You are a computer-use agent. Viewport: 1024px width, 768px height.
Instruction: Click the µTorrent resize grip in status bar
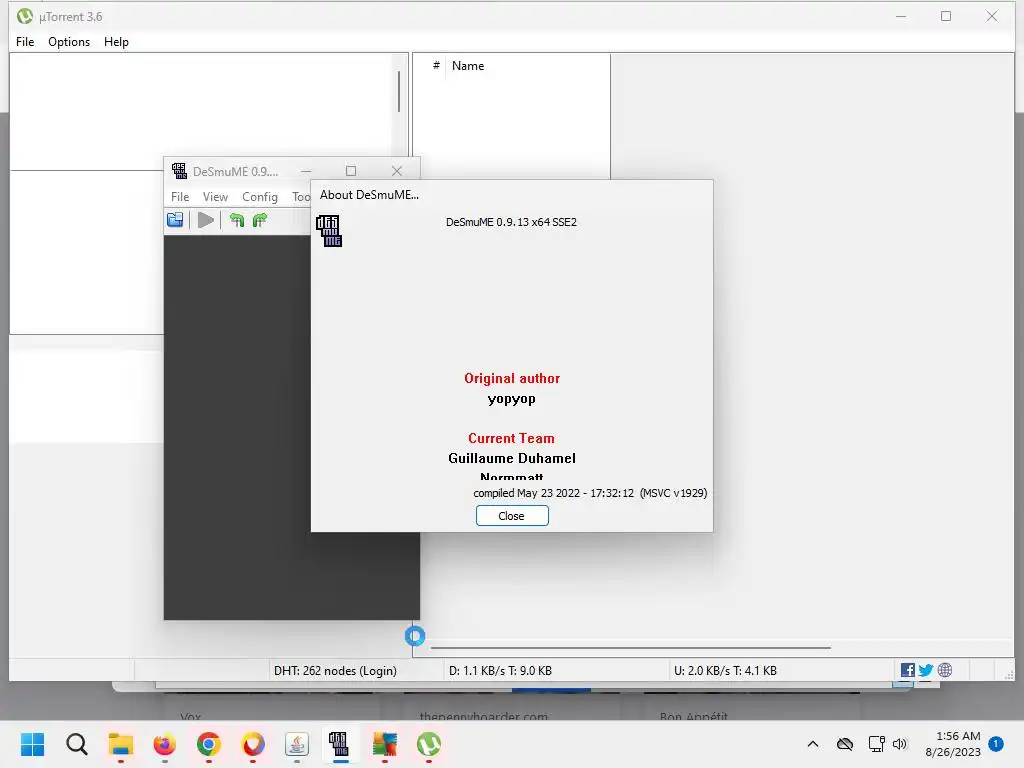tap(1008, 674)
